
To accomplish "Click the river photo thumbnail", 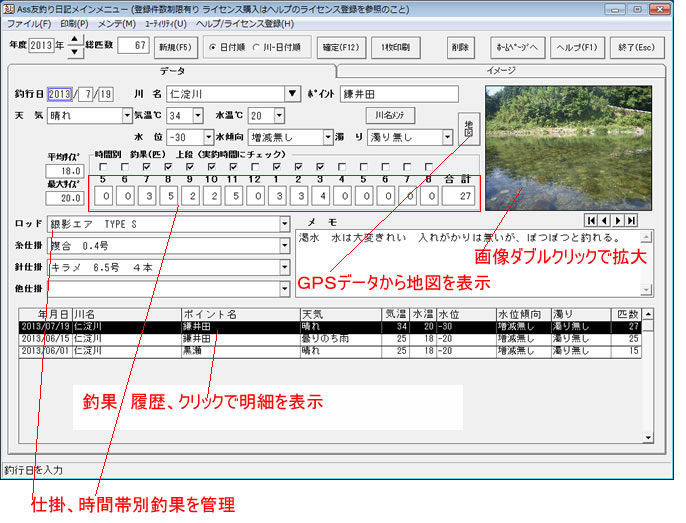I will click(567, 146).
